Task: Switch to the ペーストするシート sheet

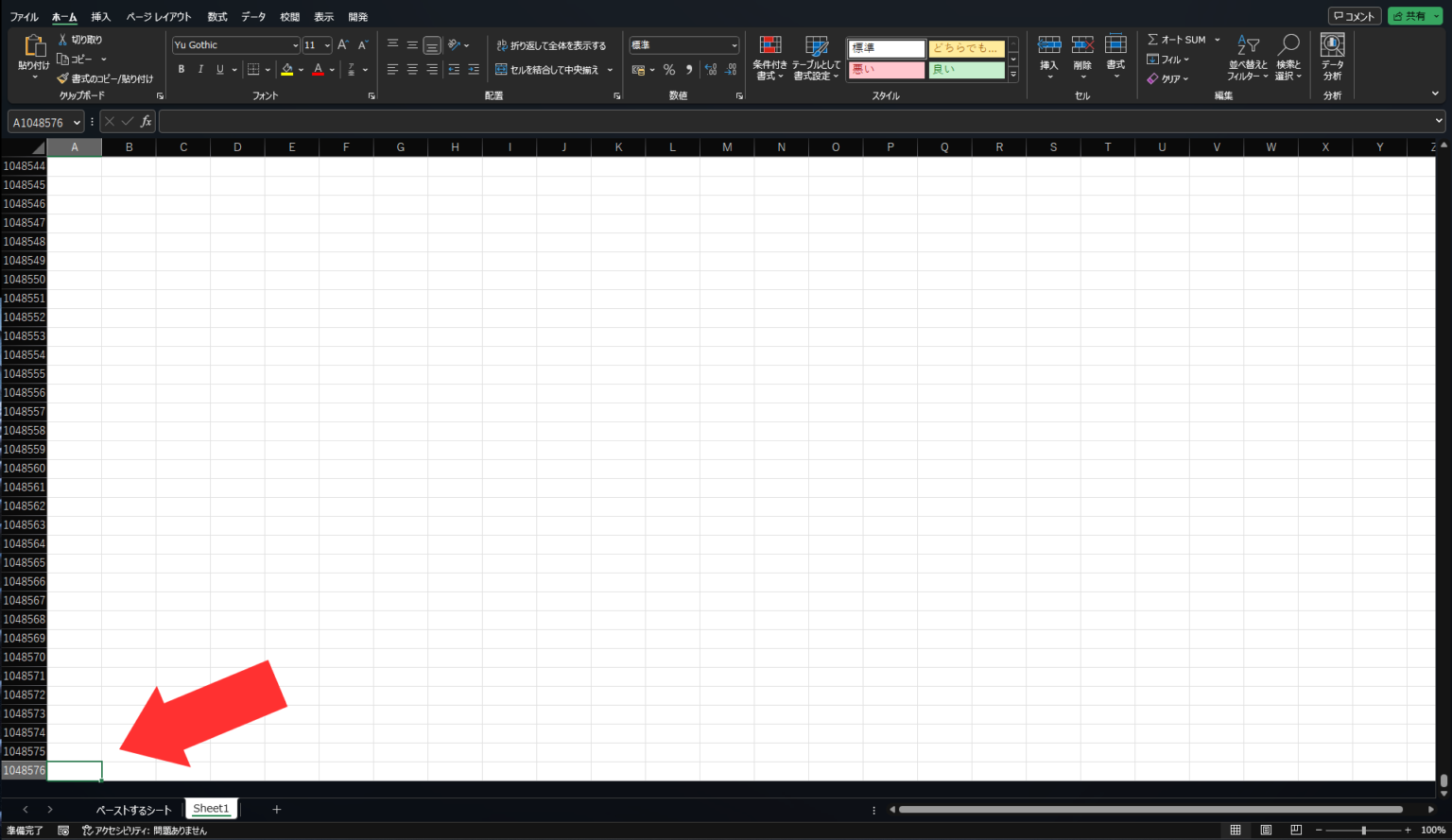Action: click(131, 809)
